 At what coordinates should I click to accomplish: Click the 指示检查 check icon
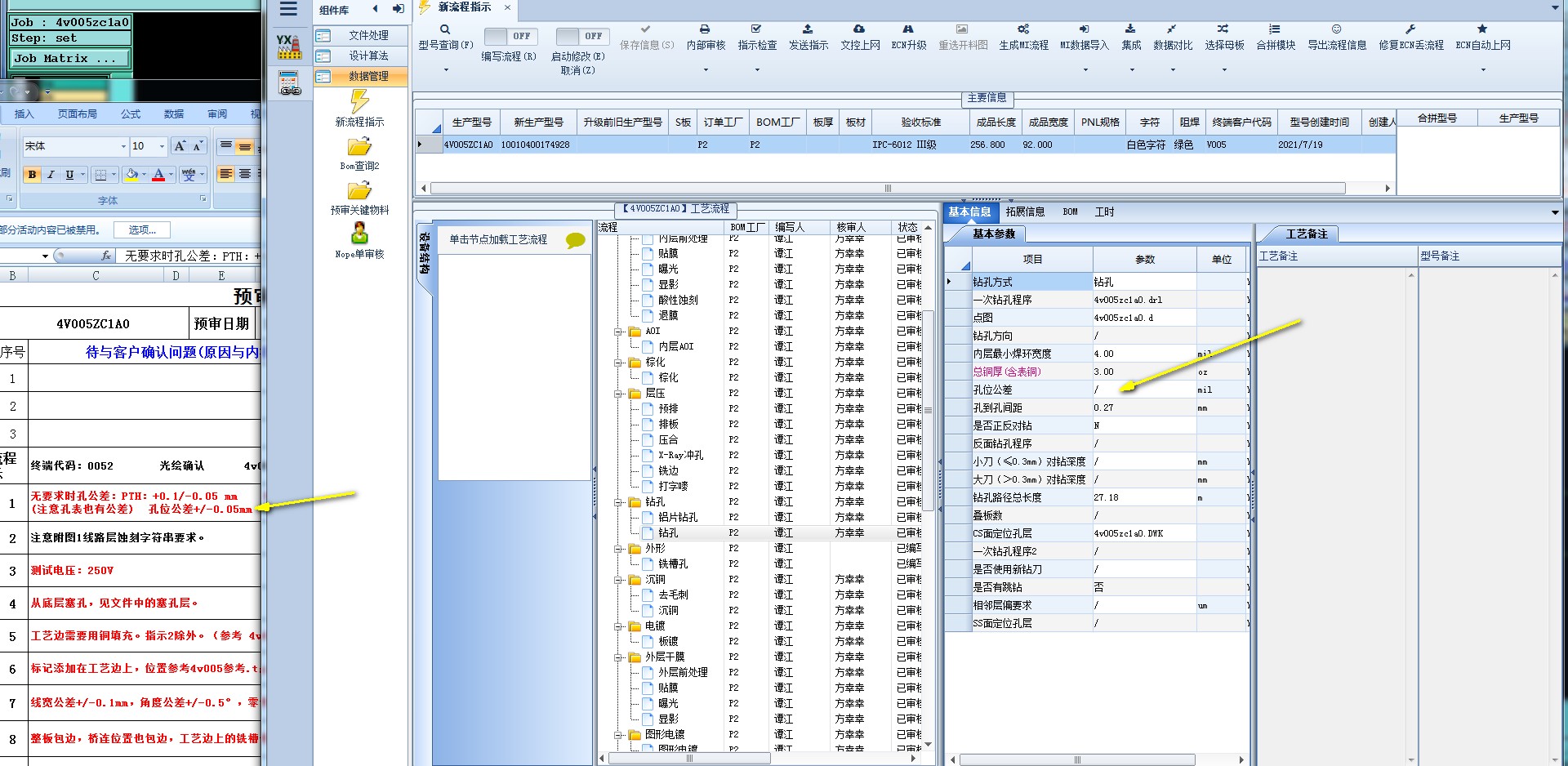(x=757, y=29)
